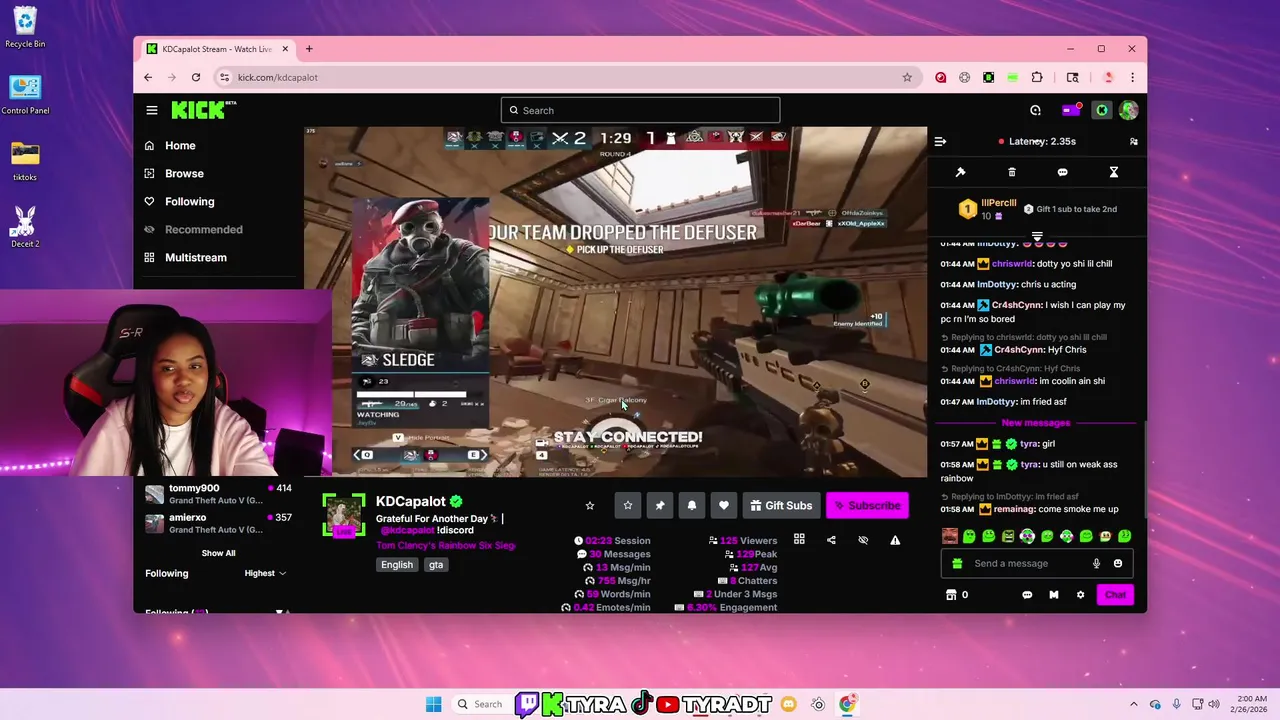Go to Home in Kick sidebar
Image resolution: width=1280 pixels, height=720 pixels.
(180, 145)
